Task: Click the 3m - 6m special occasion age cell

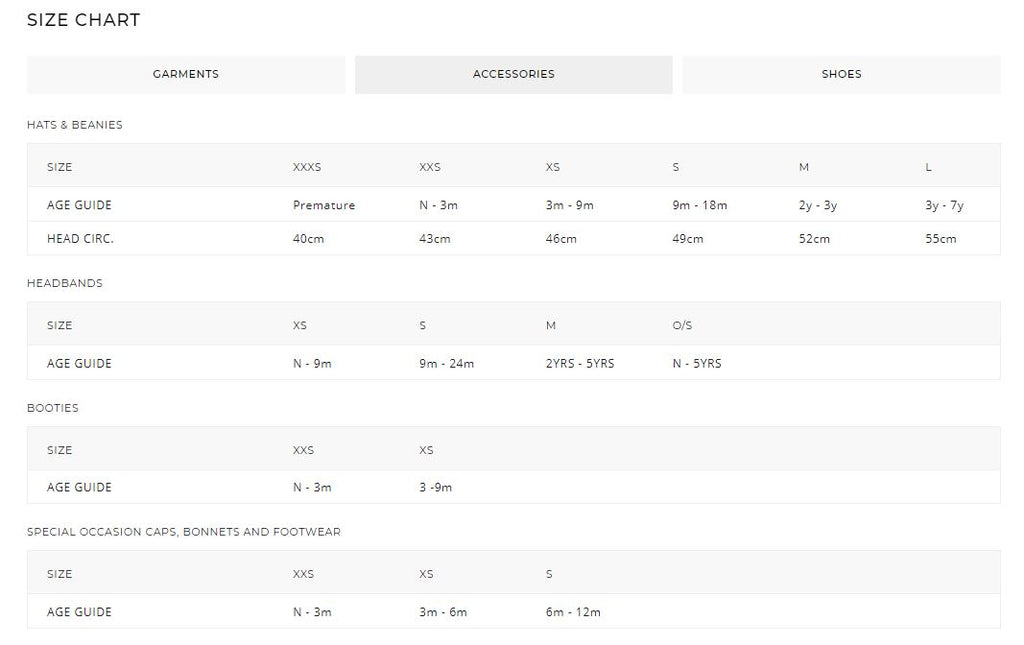Action: (443, 612)
